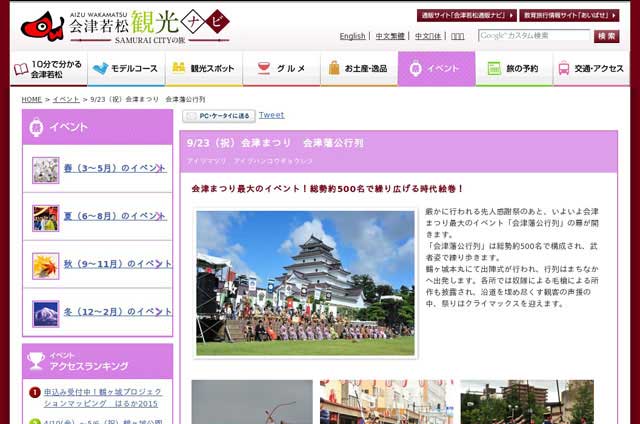Open 冬（12〜2月）のイベント link
Screen dimensions: 640x424
click(118, 312)
